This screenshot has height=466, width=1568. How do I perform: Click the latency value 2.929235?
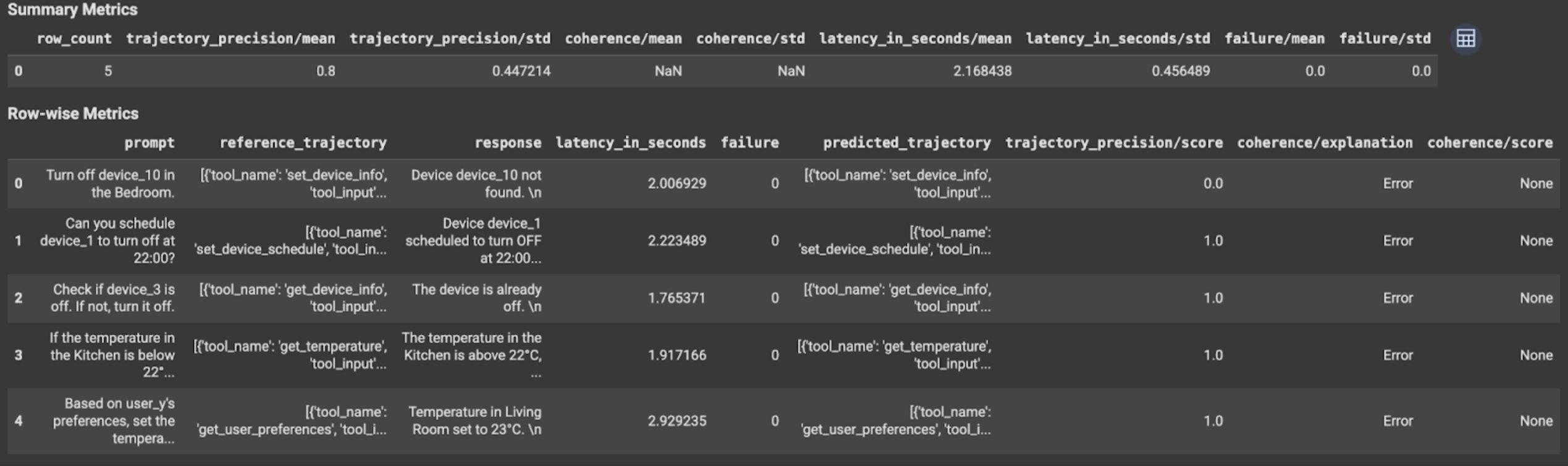pos(677,421)
